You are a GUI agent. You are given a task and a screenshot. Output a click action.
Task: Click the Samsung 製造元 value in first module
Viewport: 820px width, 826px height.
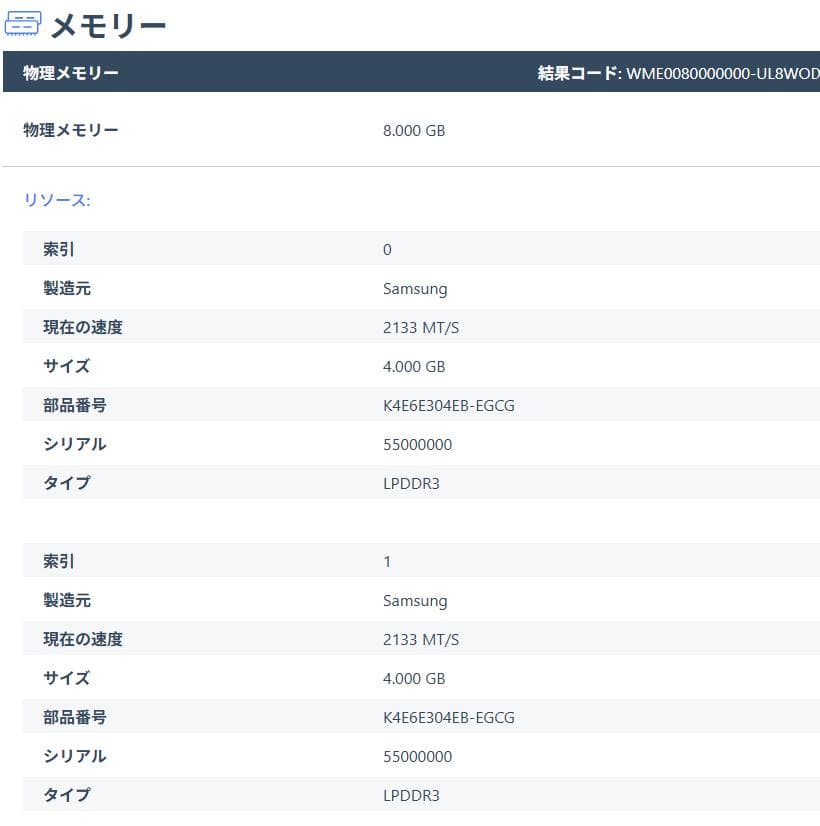coord(415,288)
